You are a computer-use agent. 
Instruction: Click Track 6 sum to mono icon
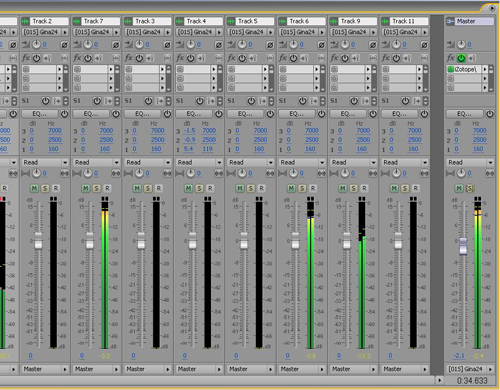pos(321,173)
